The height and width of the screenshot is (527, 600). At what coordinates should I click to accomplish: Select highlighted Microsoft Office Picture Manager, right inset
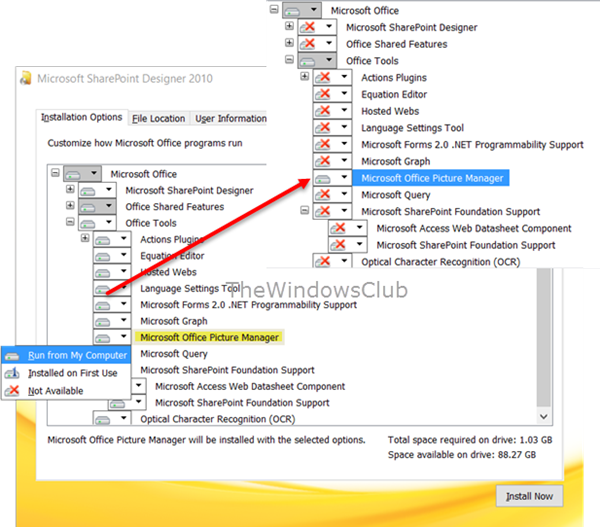click(x=431, y=178)
